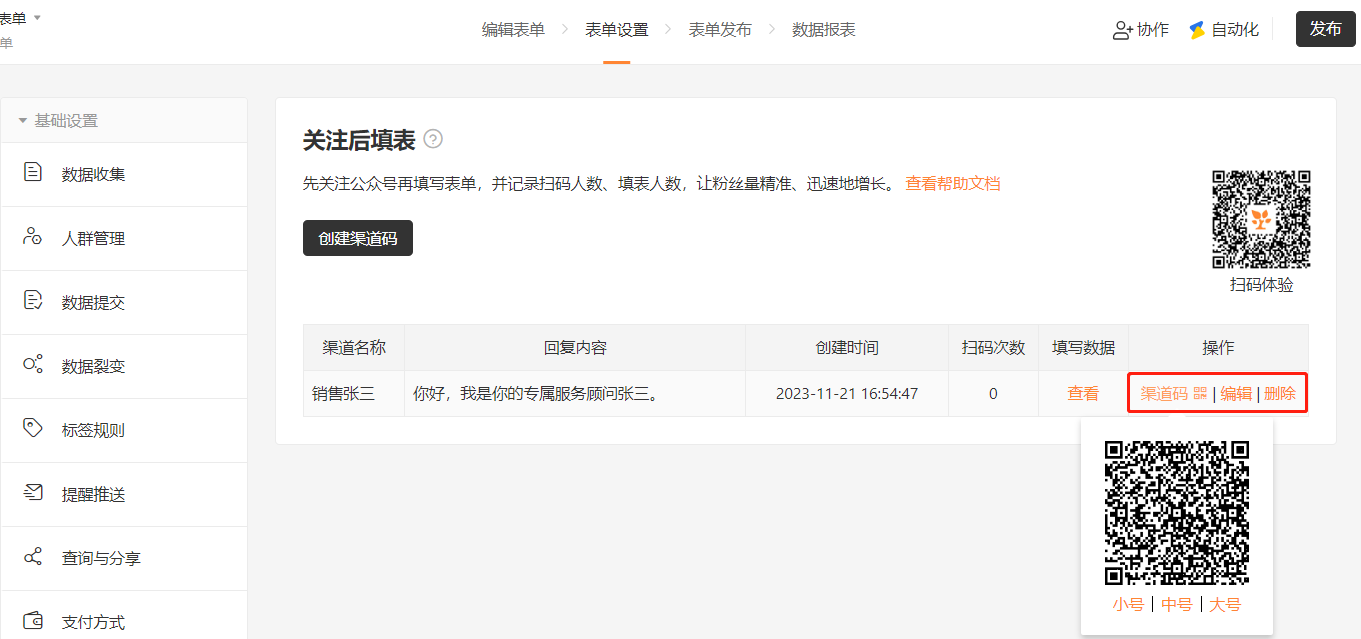The width and height of the screenshot is (1361, 639).
Task: Click the 数据收集 sidebar icon
Action: point(32,172)
